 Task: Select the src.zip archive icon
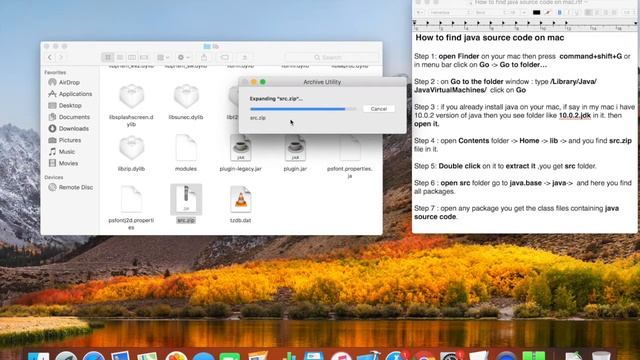click(x=186, y=199)
